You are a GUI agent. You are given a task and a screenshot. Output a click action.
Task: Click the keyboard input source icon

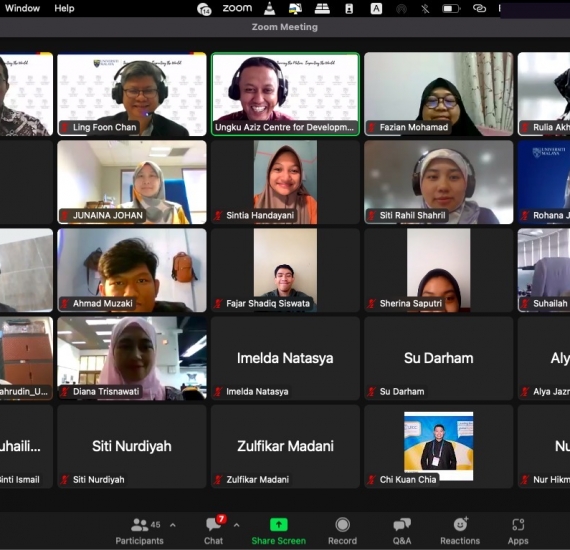click(x=376, y=8)
